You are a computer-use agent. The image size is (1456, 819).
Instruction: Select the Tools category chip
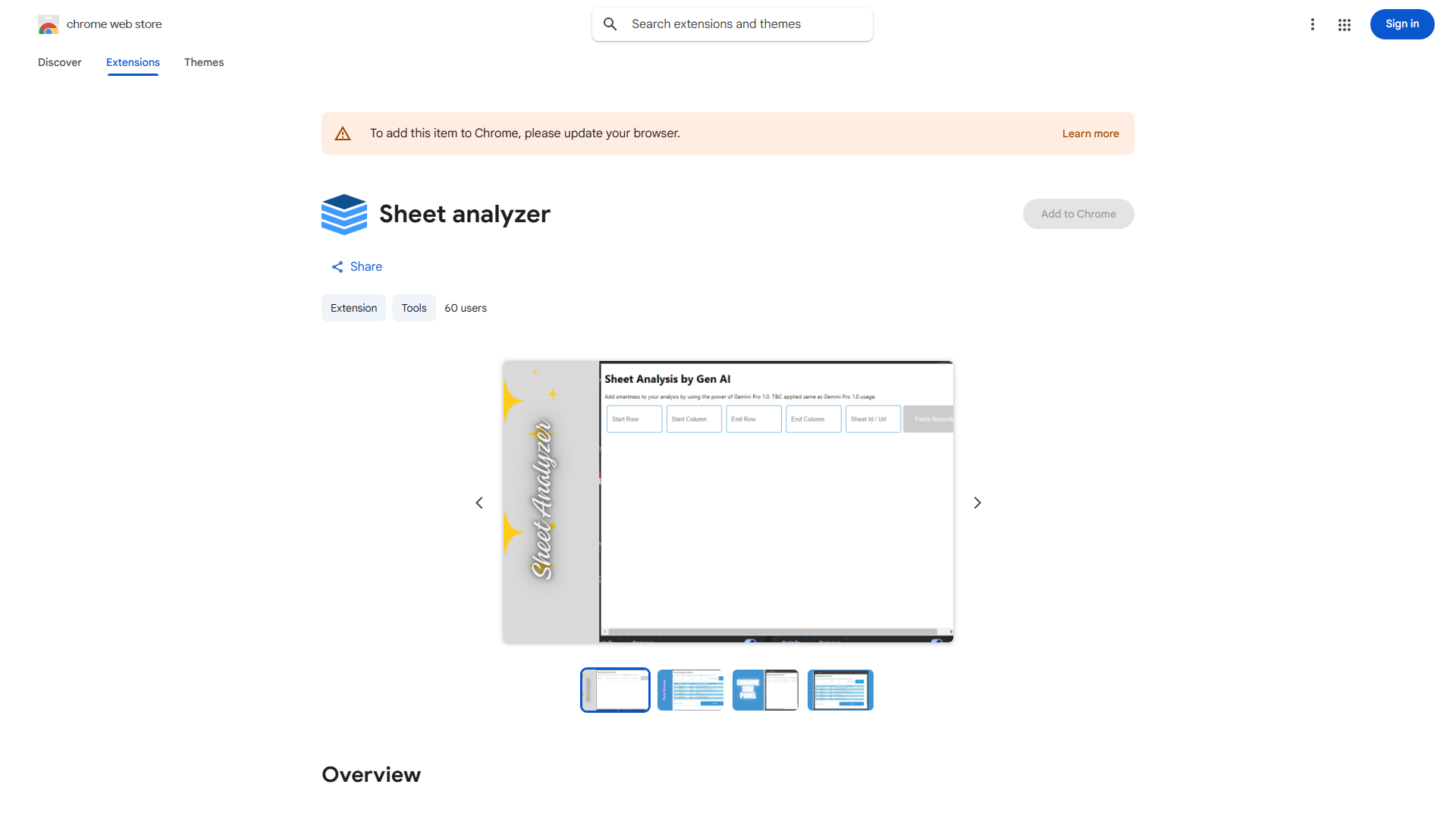click(x=413, y=308)
